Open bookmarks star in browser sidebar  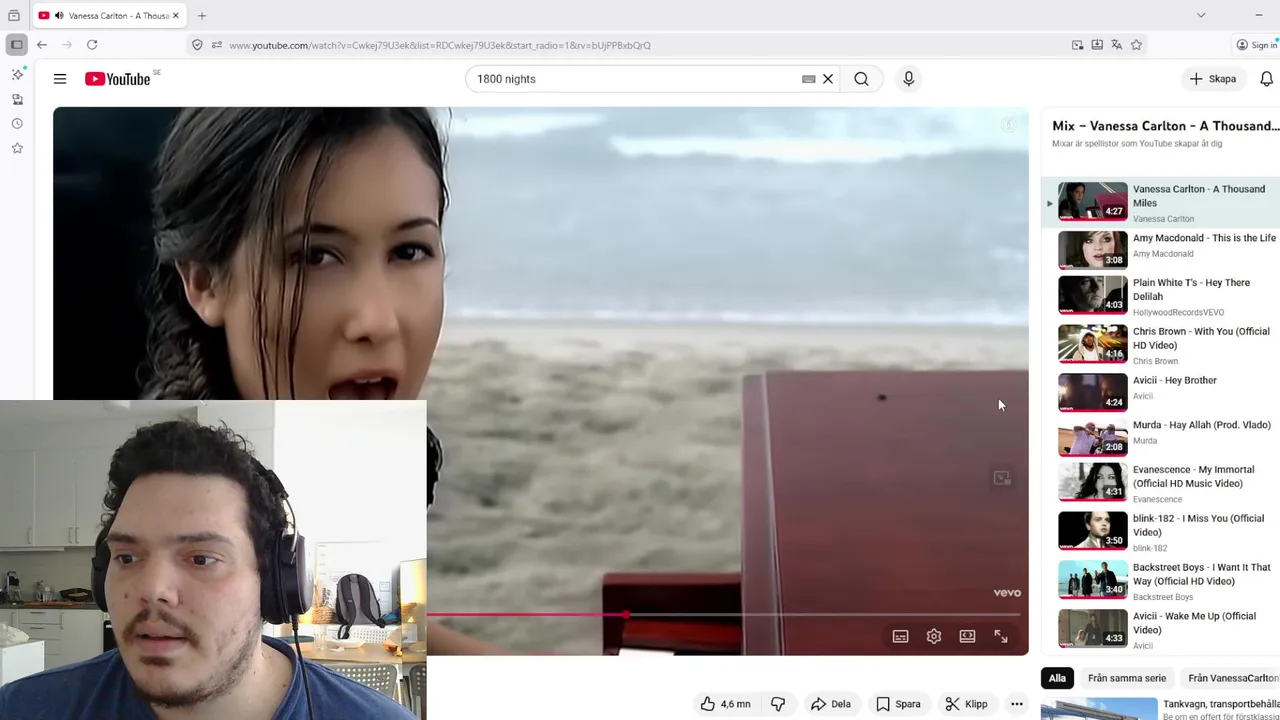(17, 148)
